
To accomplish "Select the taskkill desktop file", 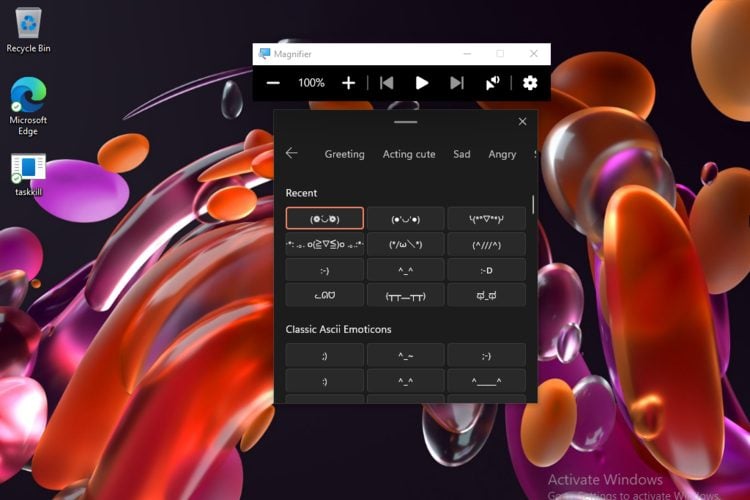I will [28, 175].
